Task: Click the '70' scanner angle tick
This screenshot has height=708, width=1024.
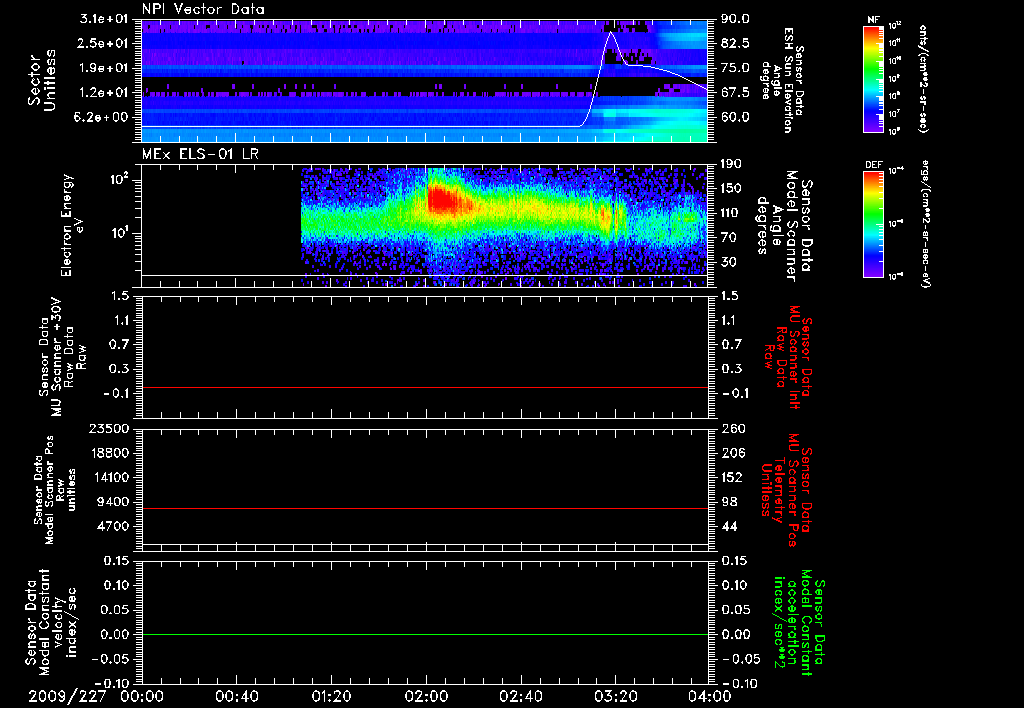Action: [728, 238]
